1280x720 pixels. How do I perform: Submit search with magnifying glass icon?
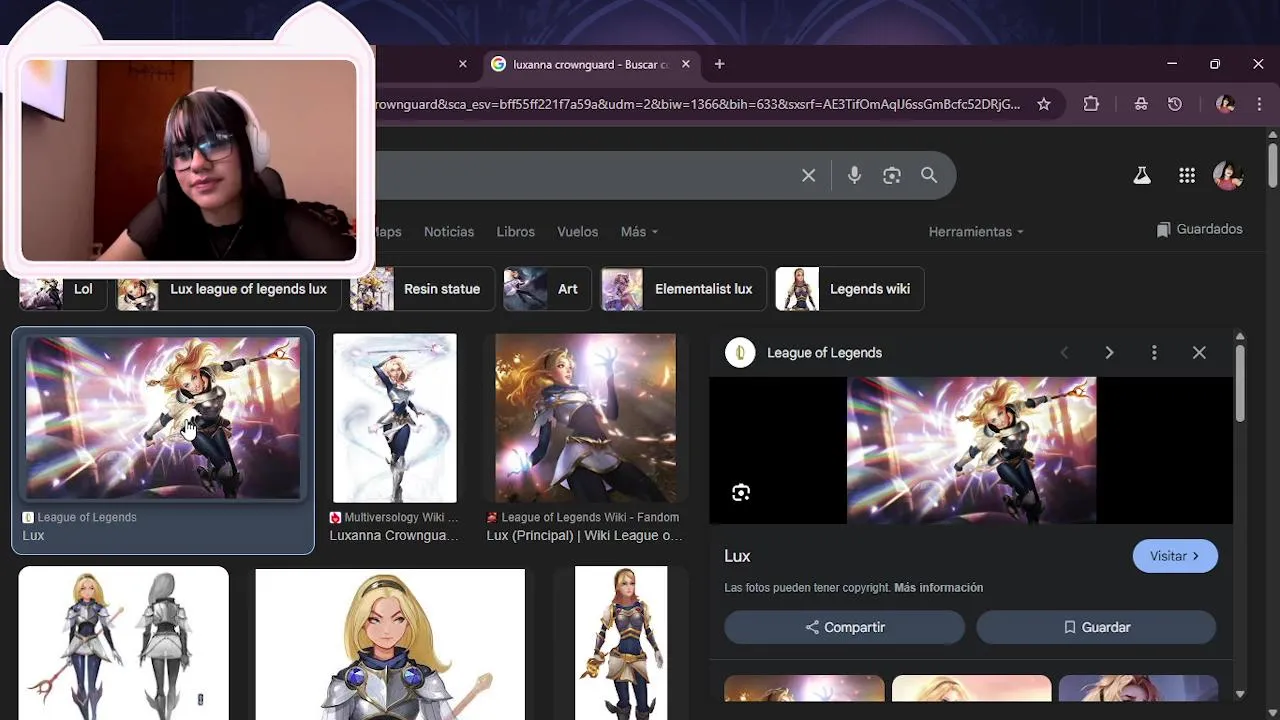[x=929, y=176]
